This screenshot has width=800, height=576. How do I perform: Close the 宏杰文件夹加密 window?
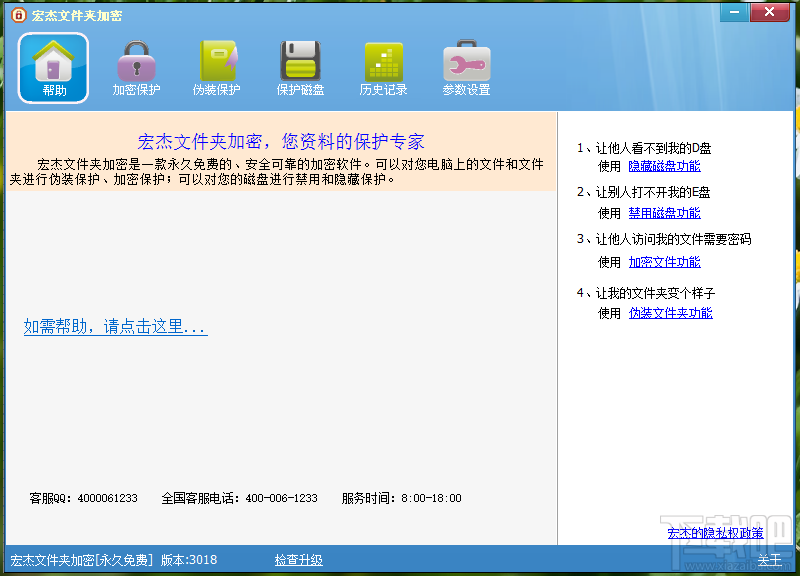click(x=771, y=12)
